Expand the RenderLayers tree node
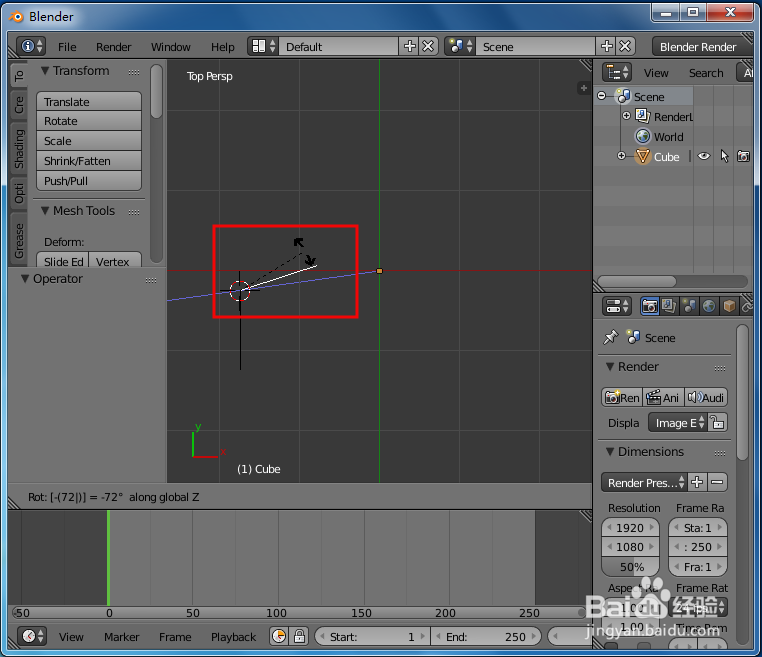Viewport: 762px width, 657px height. pyautogui.click(x=626, y=116)
